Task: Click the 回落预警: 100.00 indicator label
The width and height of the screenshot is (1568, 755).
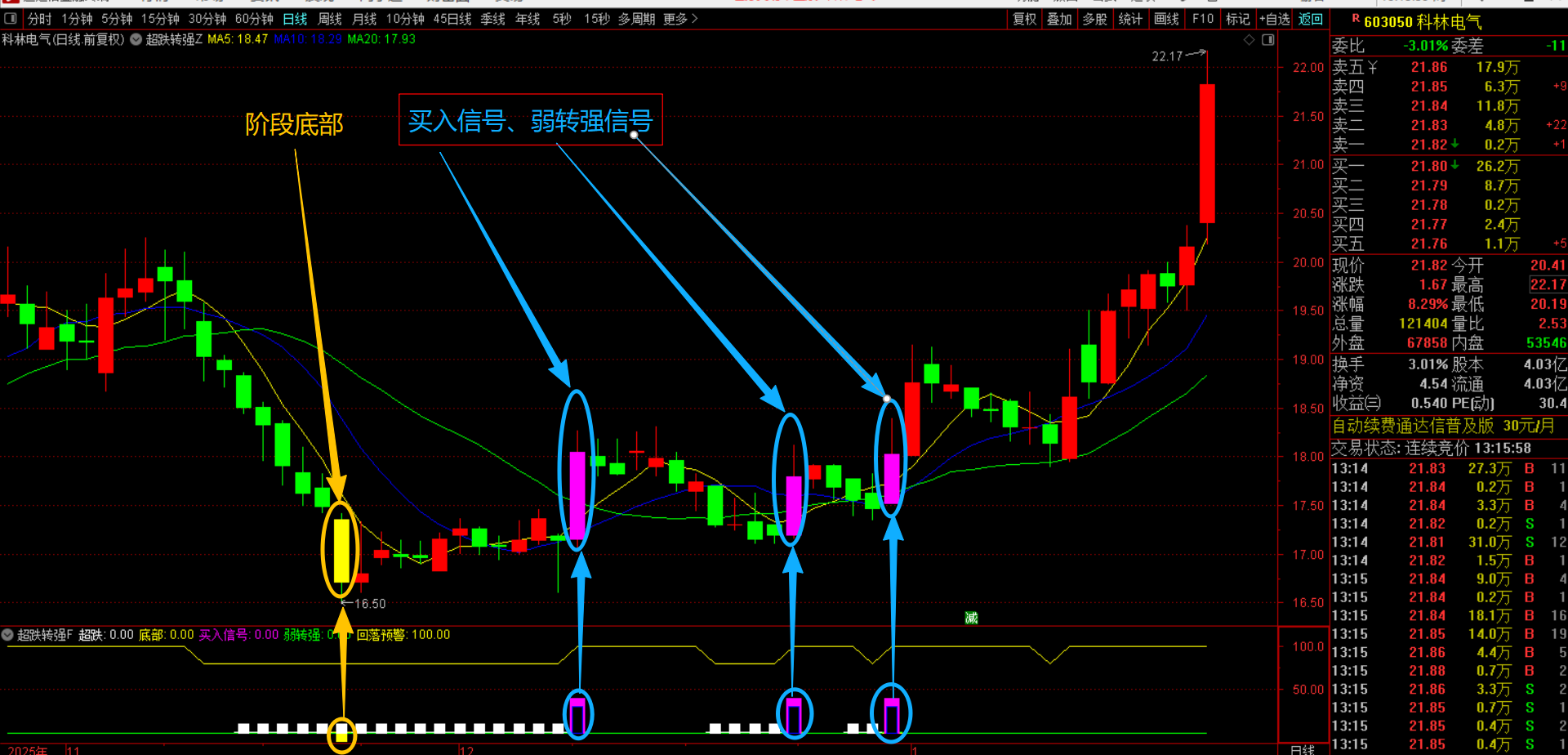Action: 403,635
